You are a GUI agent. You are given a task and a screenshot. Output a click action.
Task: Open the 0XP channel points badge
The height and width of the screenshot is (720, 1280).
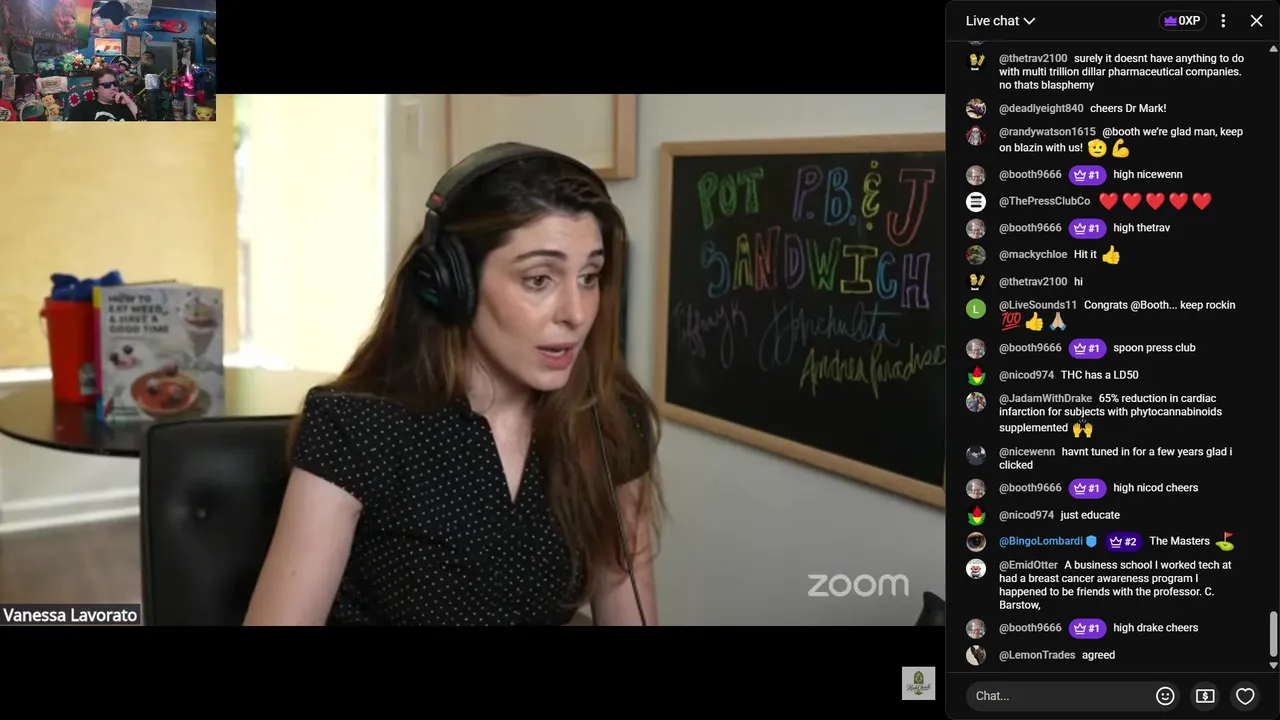point(1182,21)
